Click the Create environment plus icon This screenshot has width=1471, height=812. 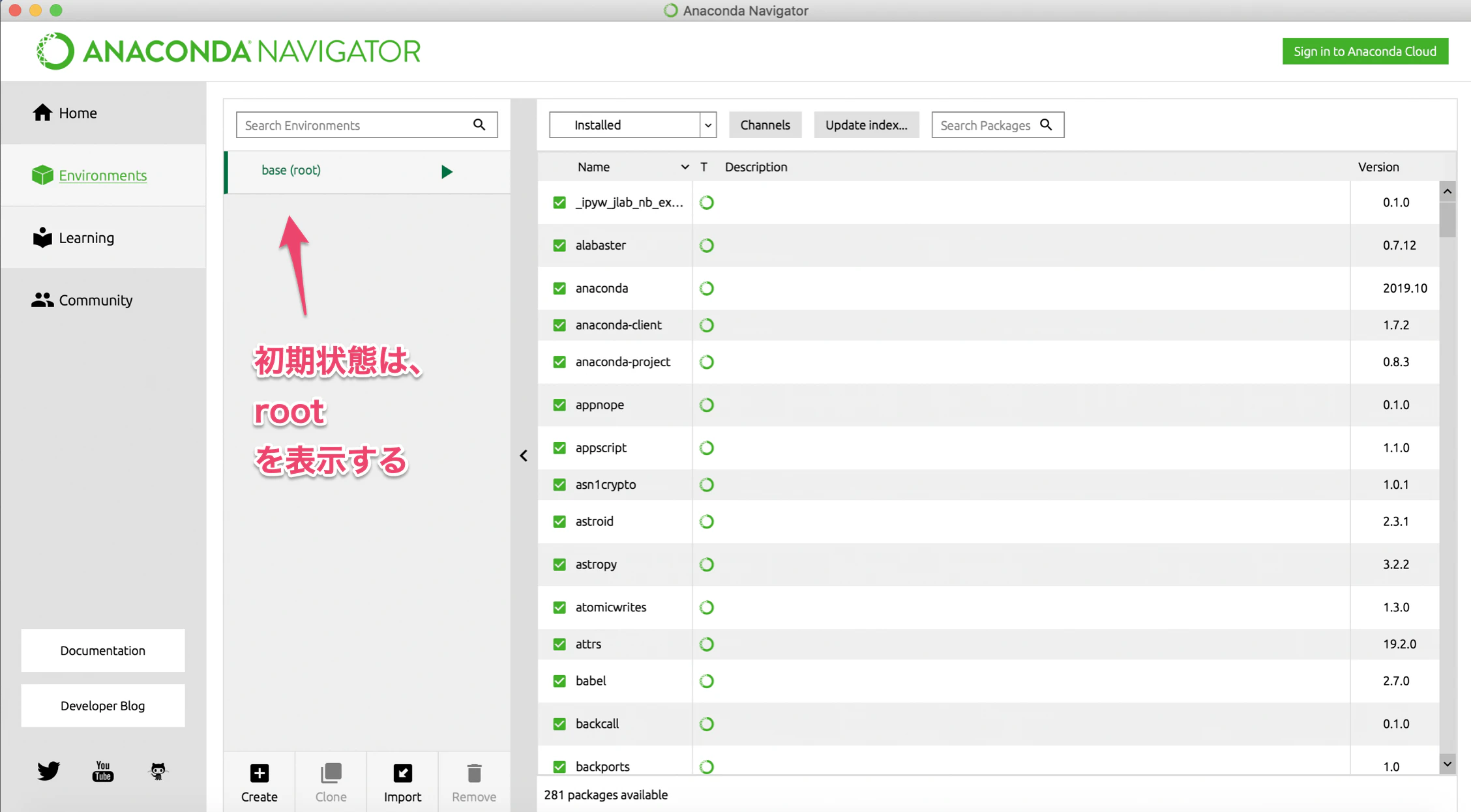pyautogui.click(x=260, y=773)
